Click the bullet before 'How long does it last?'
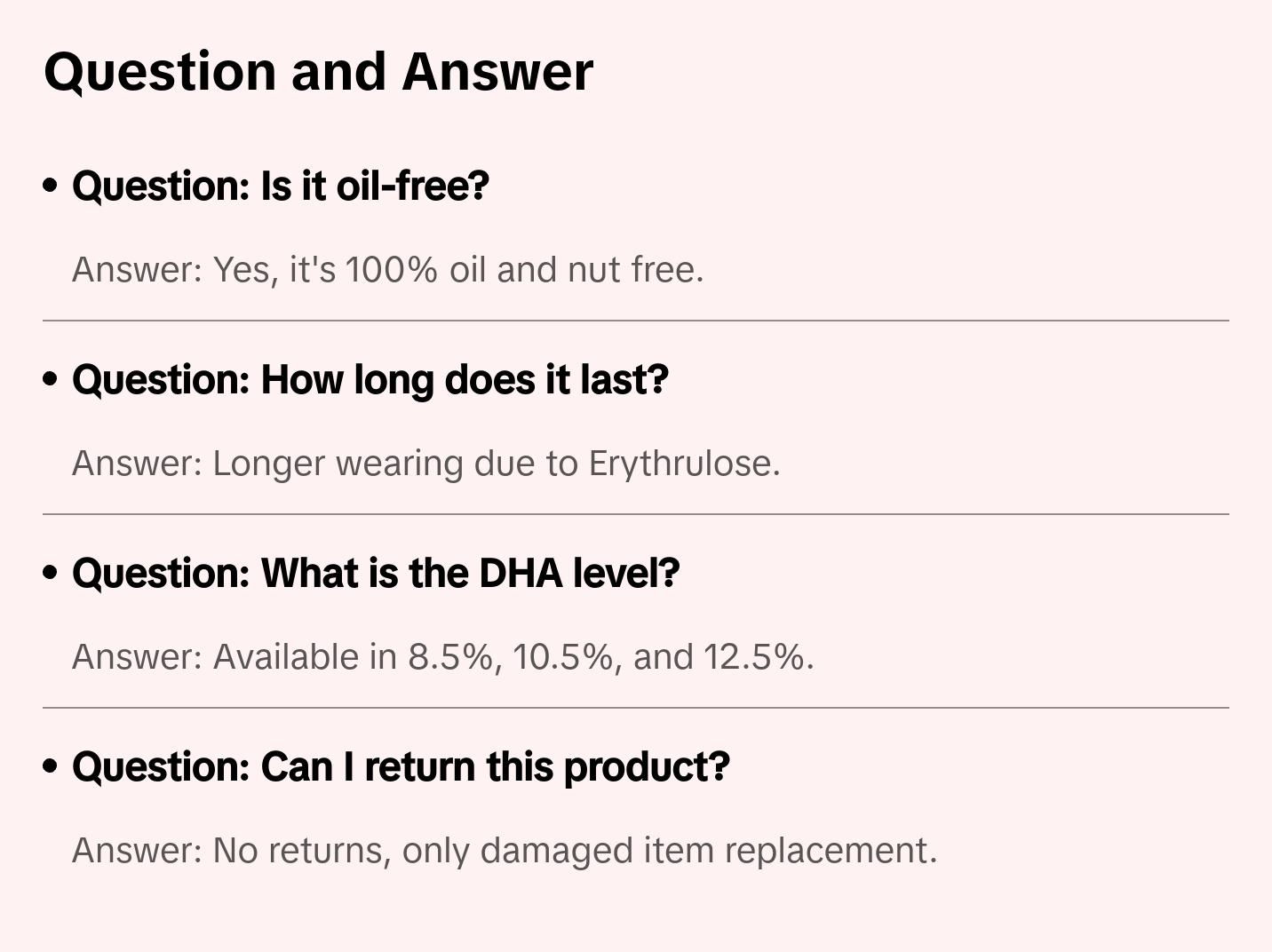 [x=51, y=379]
